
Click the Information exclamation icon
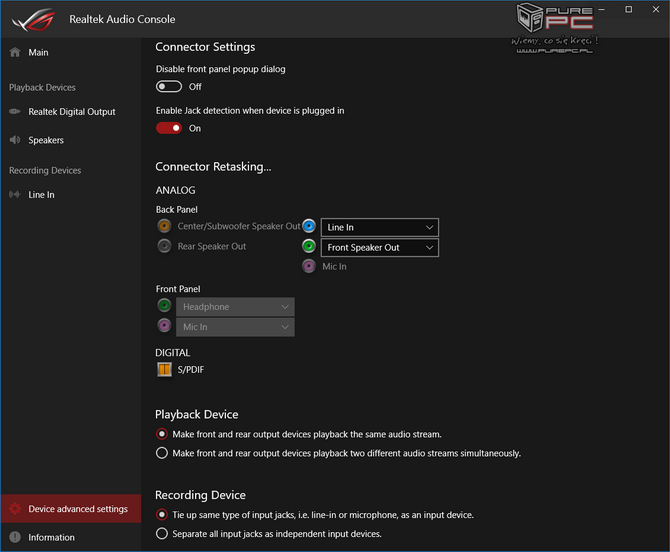point(15,537)
